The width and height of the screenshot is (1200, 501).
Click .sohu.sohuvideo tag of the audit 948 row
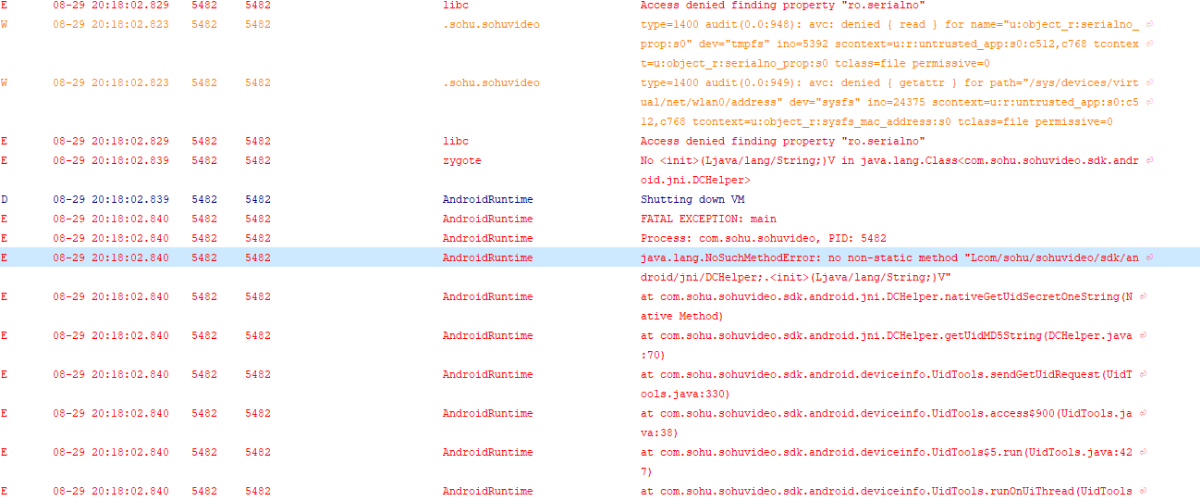[x=491, y=24]
